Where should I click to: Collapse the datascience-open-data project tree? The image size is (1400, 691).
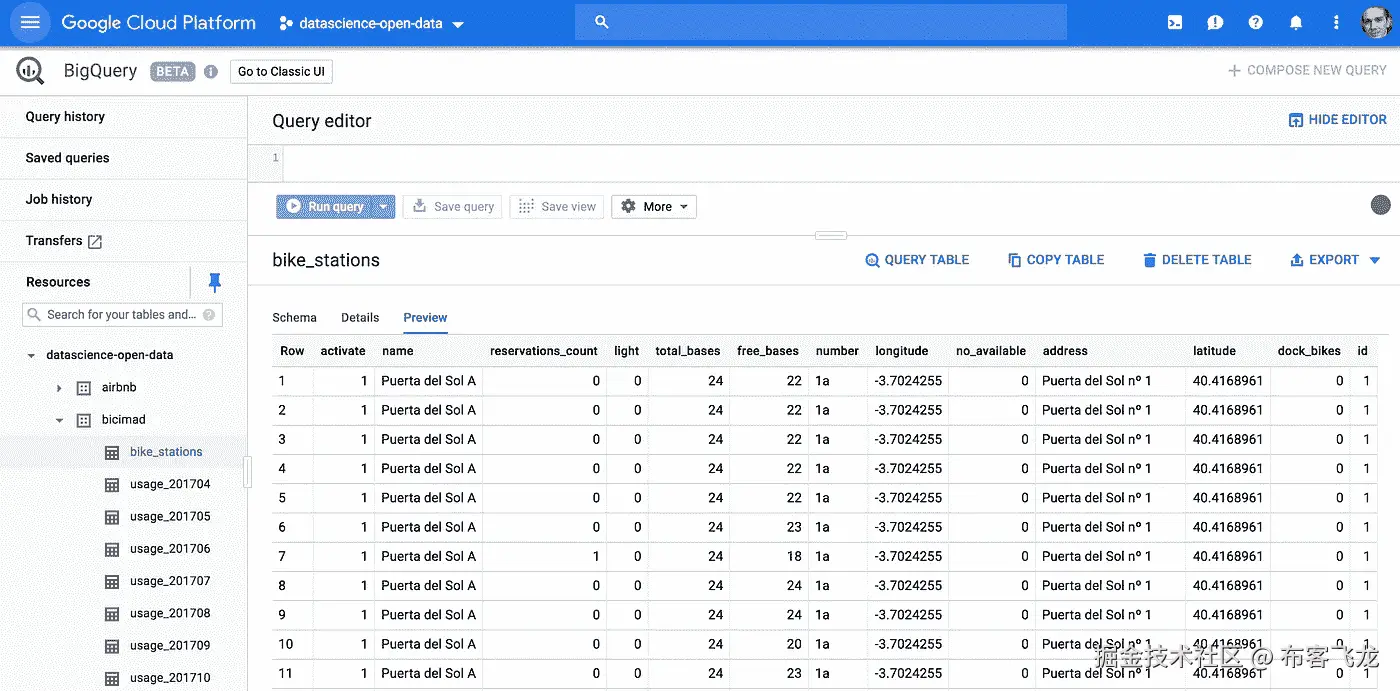point(32,355)
